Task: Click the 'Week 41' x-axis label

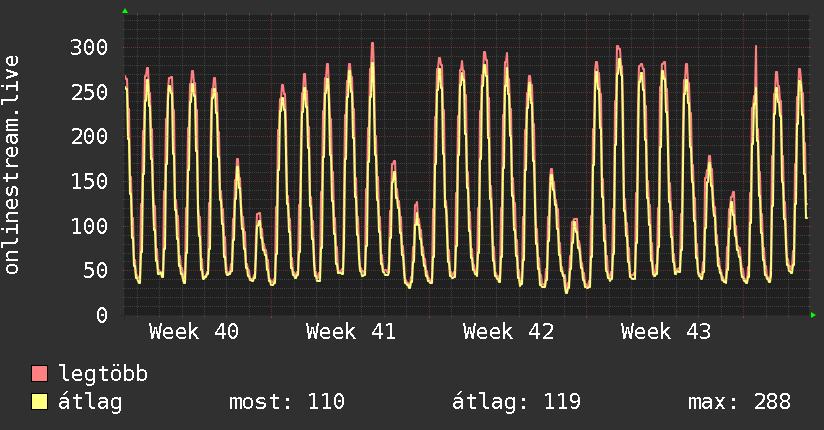Action: (x=351, y=332)
